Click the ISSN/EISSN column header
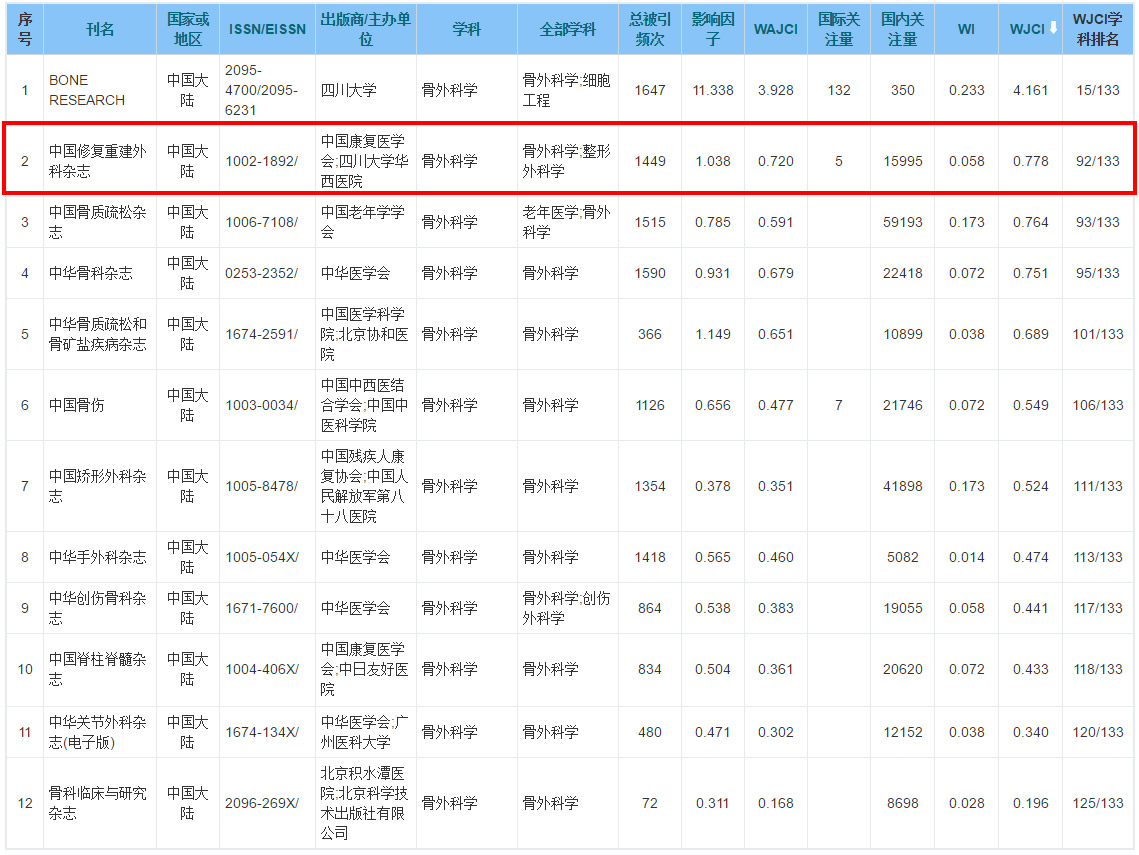 [267, 29]
